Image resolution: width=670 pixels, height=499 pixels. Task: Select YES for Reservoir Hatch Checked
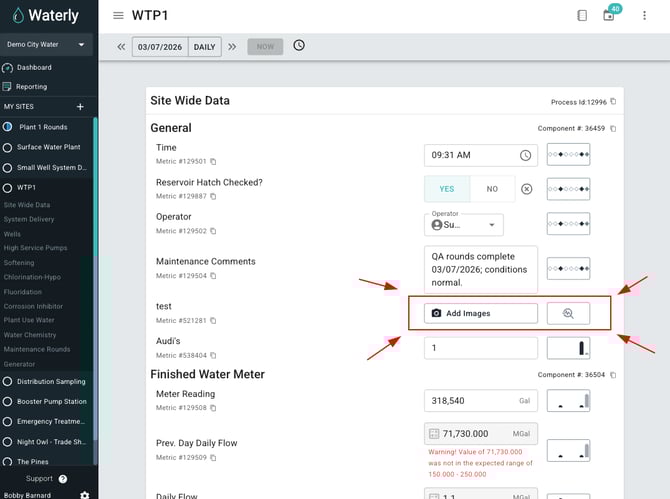[x=447, y=189]
